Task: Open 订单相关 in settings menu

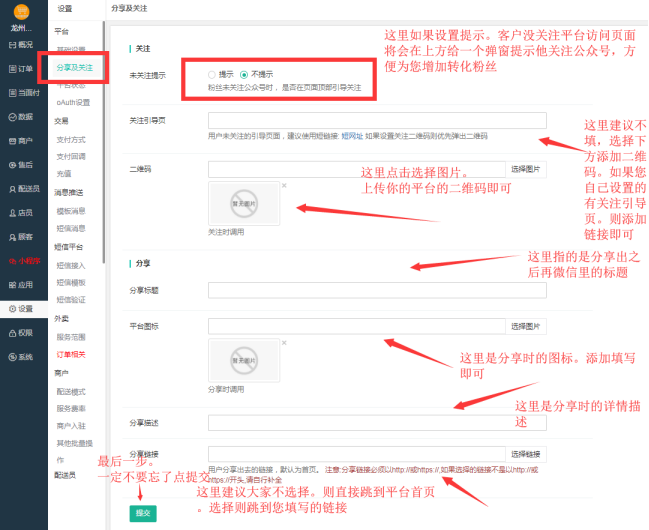Action: pos(71,354)
